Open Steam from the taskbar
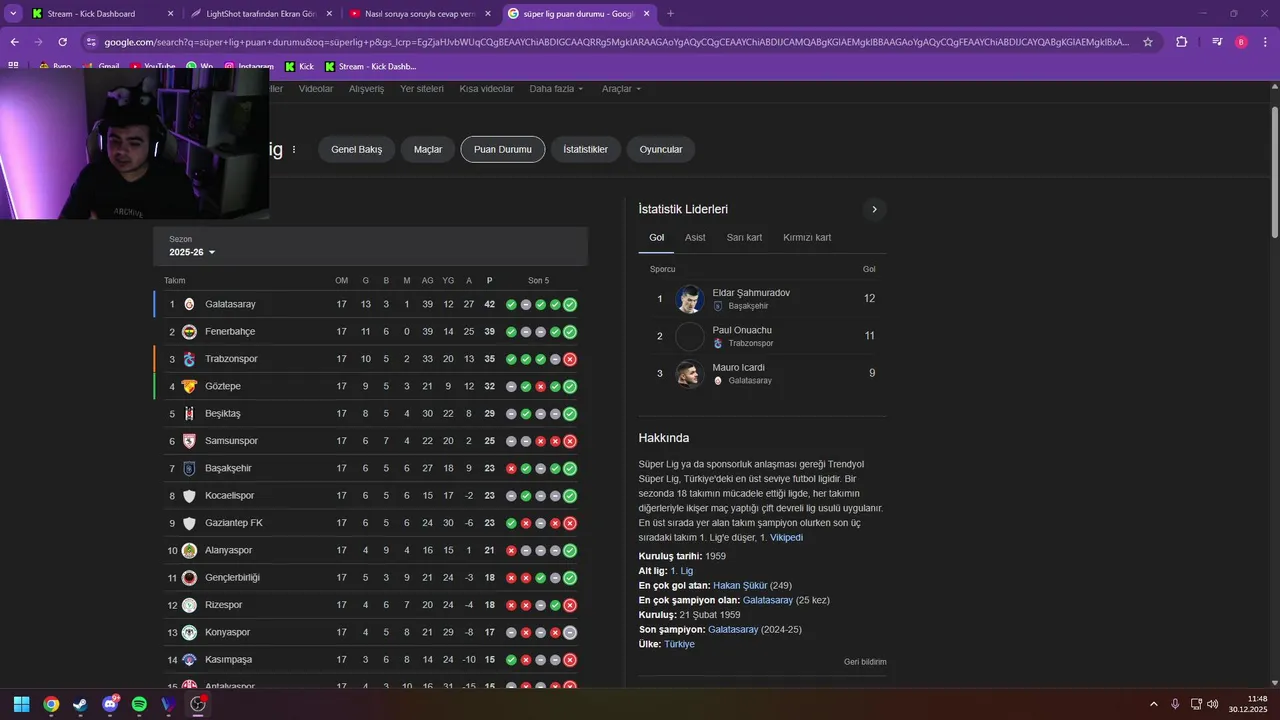 (80, 704)
